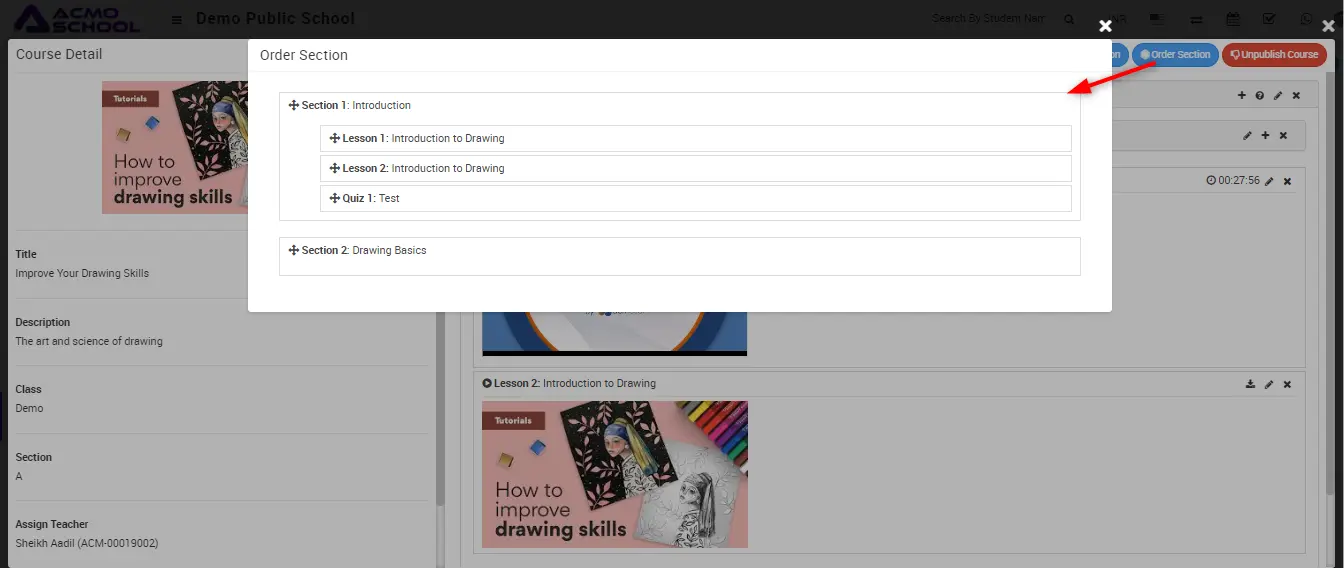Click the Section 2: Drawing Basics move handle
The height and width of the screenshot is (568, 1344).
coord(294,251)
